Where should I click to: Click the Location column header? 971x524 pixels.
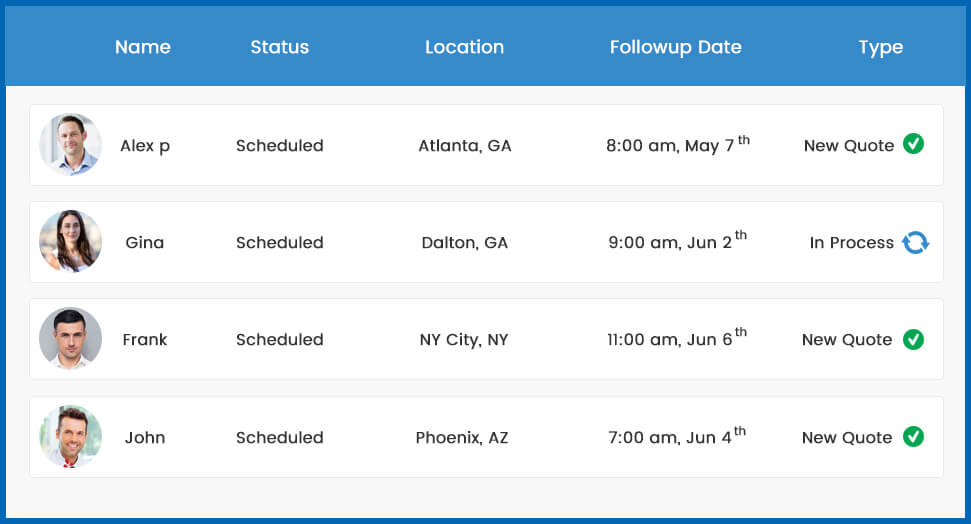465,47
